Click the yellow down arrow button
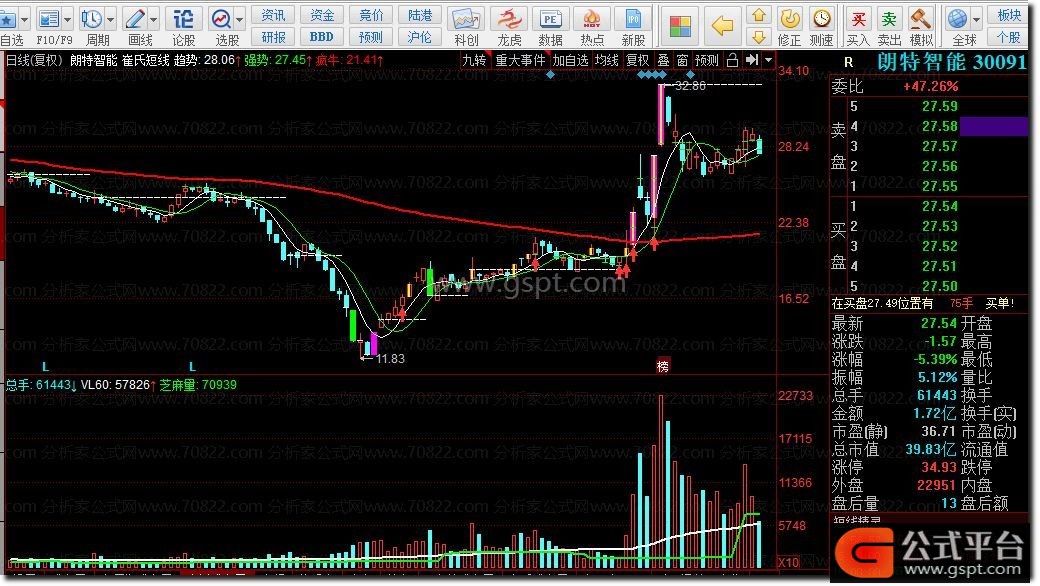 pyautogui.click(x=759, y=36)
